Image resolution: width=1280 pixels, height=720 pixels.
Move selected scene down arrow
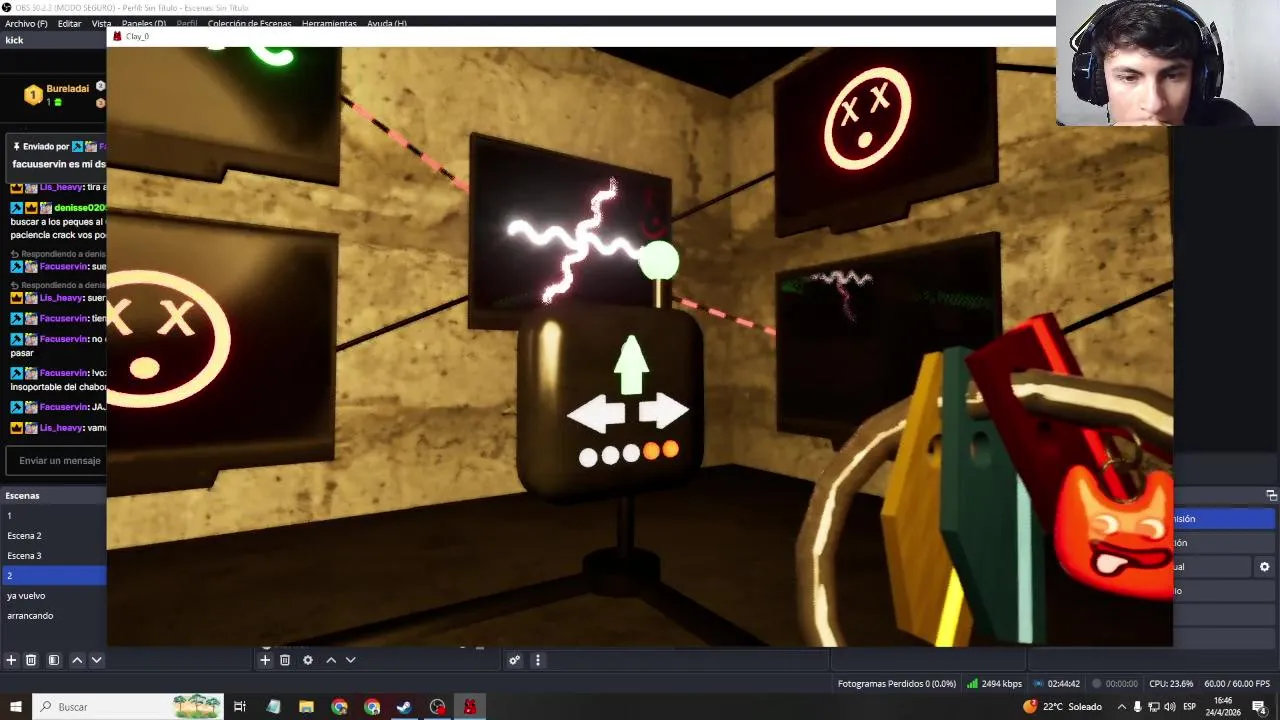[x=96, y=660]
